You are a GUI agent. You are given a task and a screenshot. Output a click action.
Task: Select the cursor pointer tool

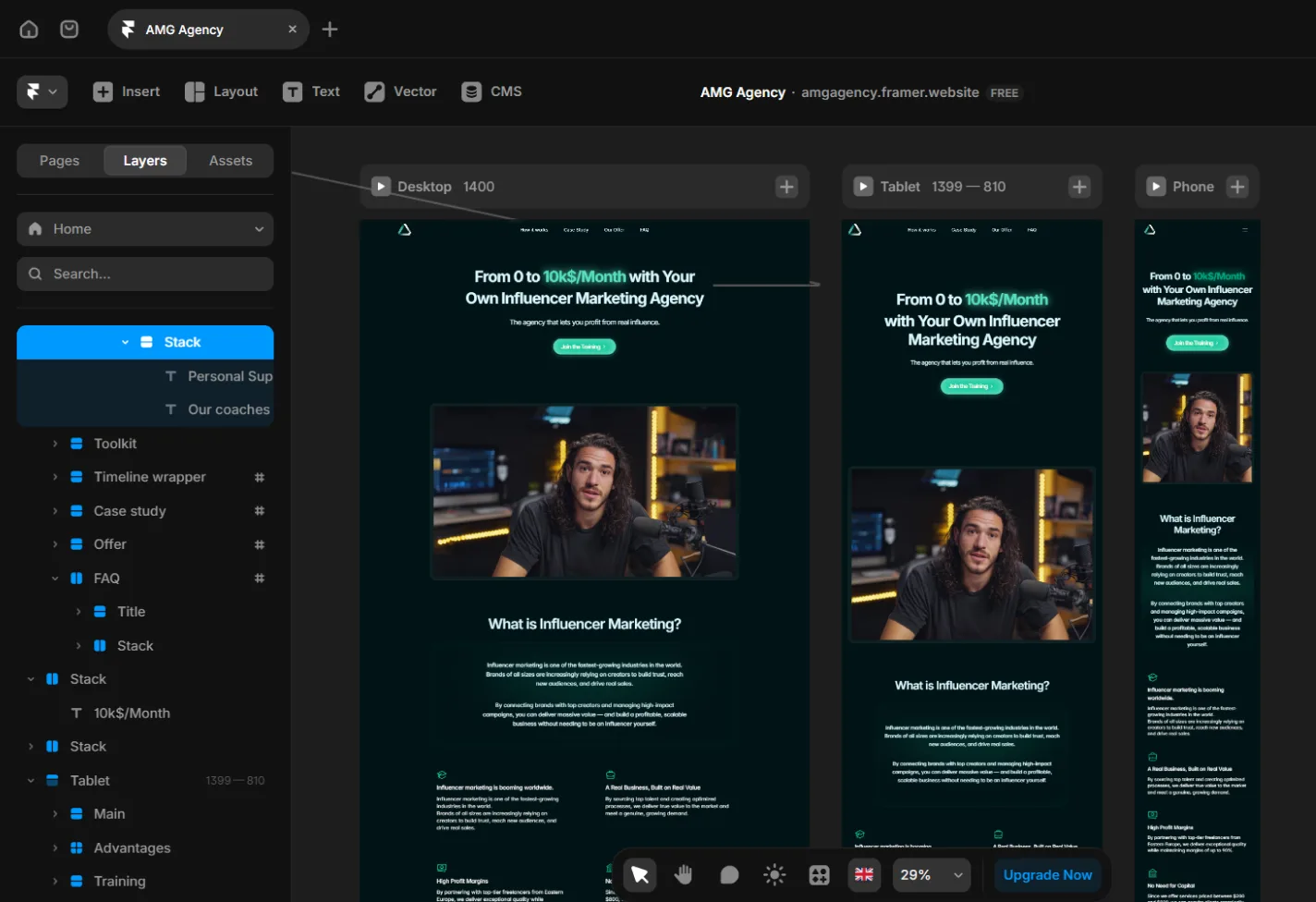pyautogui.click(x=640, y=875)
